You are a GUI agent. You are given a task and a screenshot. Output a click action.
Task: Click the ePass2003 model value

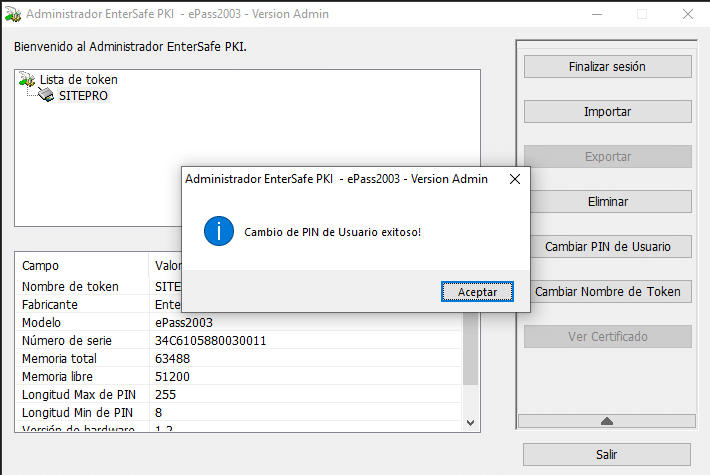coord(184,322)
